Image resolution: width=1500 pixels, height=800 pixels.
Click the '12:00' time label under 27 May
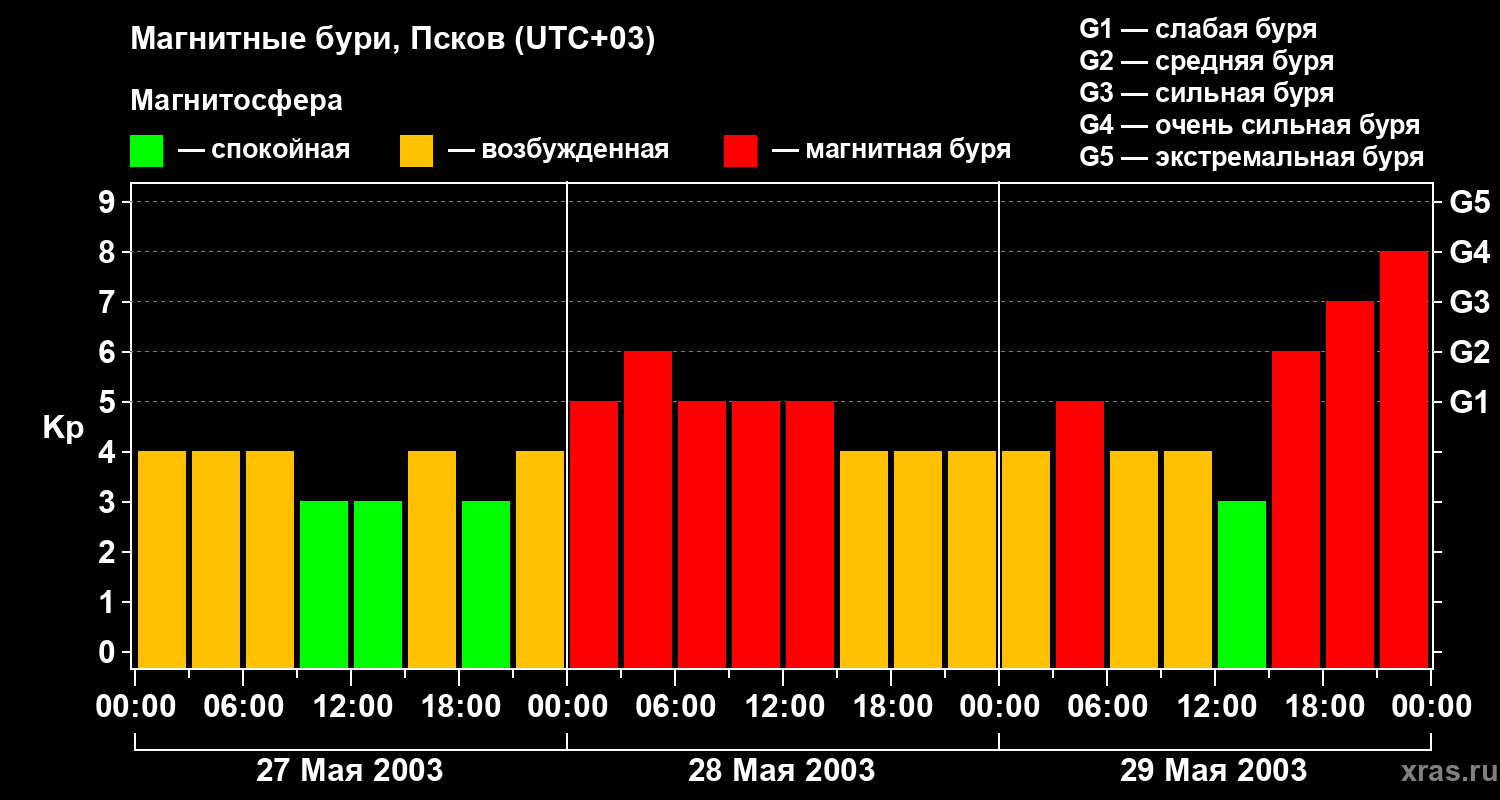[352, 707]
